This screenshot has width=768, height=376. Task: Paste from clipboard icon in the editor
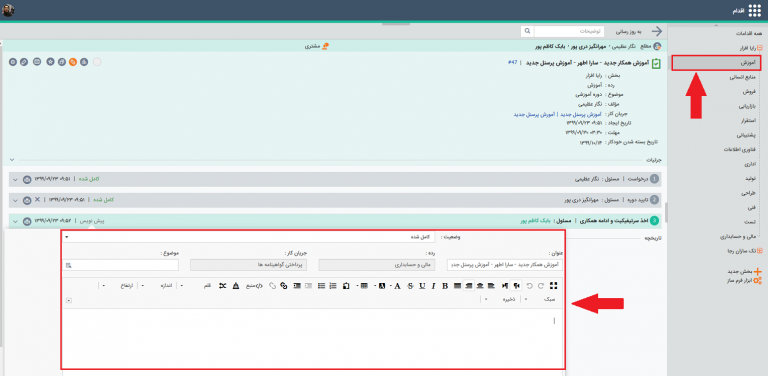346,286
